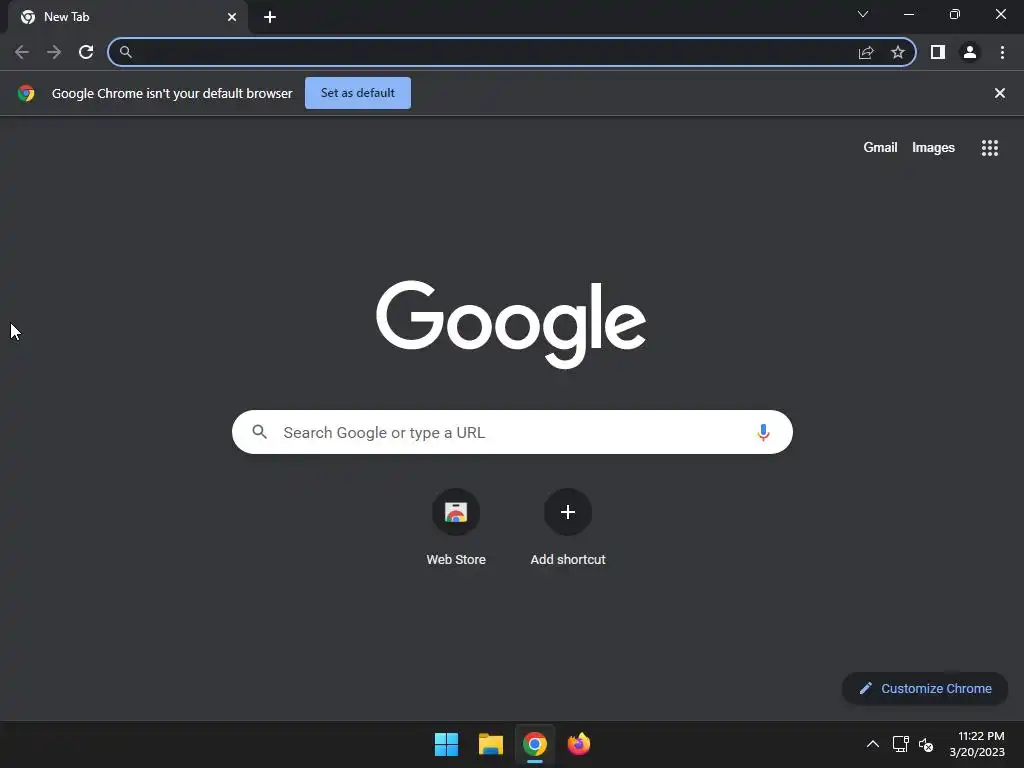The height and width of the screenshot is (768, 1024).
Task: Open the profile avatar menu
Action: pyautogui.click(x=970, y=52)
